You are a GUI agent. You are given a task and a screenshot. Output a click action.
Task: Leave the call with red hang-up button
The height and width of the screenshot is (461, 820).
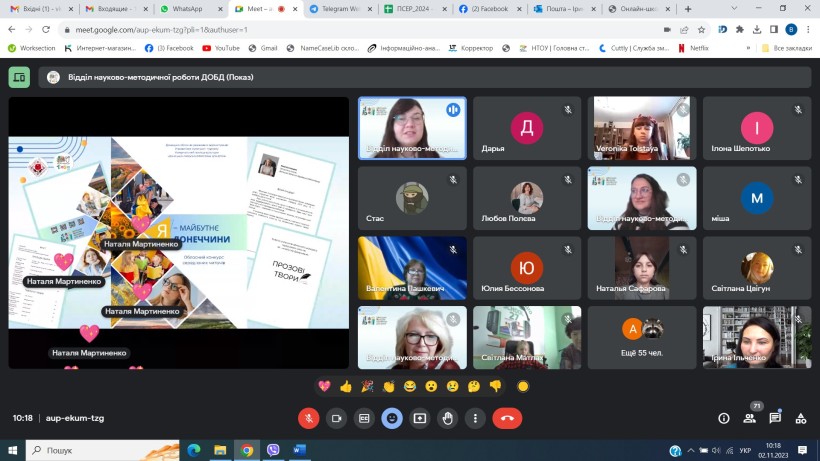(507, 418)
